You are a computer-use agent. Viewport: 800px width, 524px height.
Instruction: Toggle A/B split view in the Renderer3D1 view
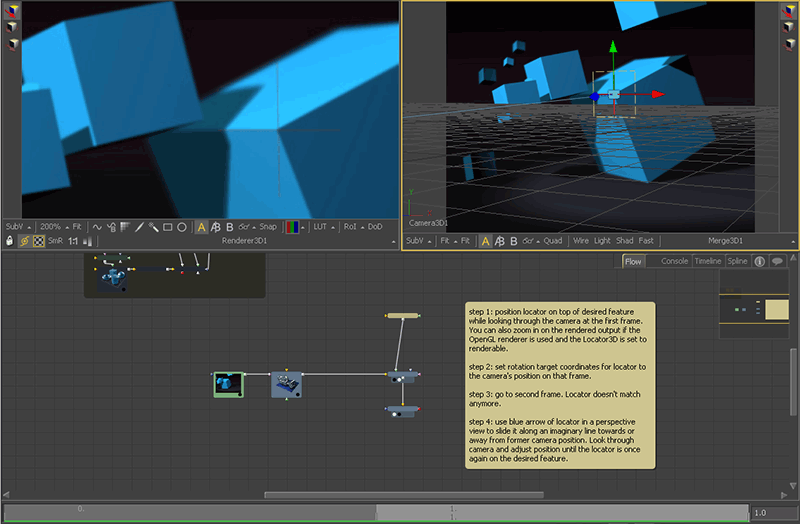click(x=216, y=227)
